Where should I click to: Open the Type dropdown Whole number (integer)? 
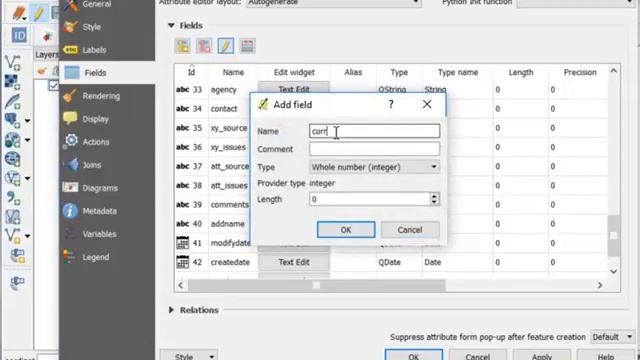tap(374, 167)
